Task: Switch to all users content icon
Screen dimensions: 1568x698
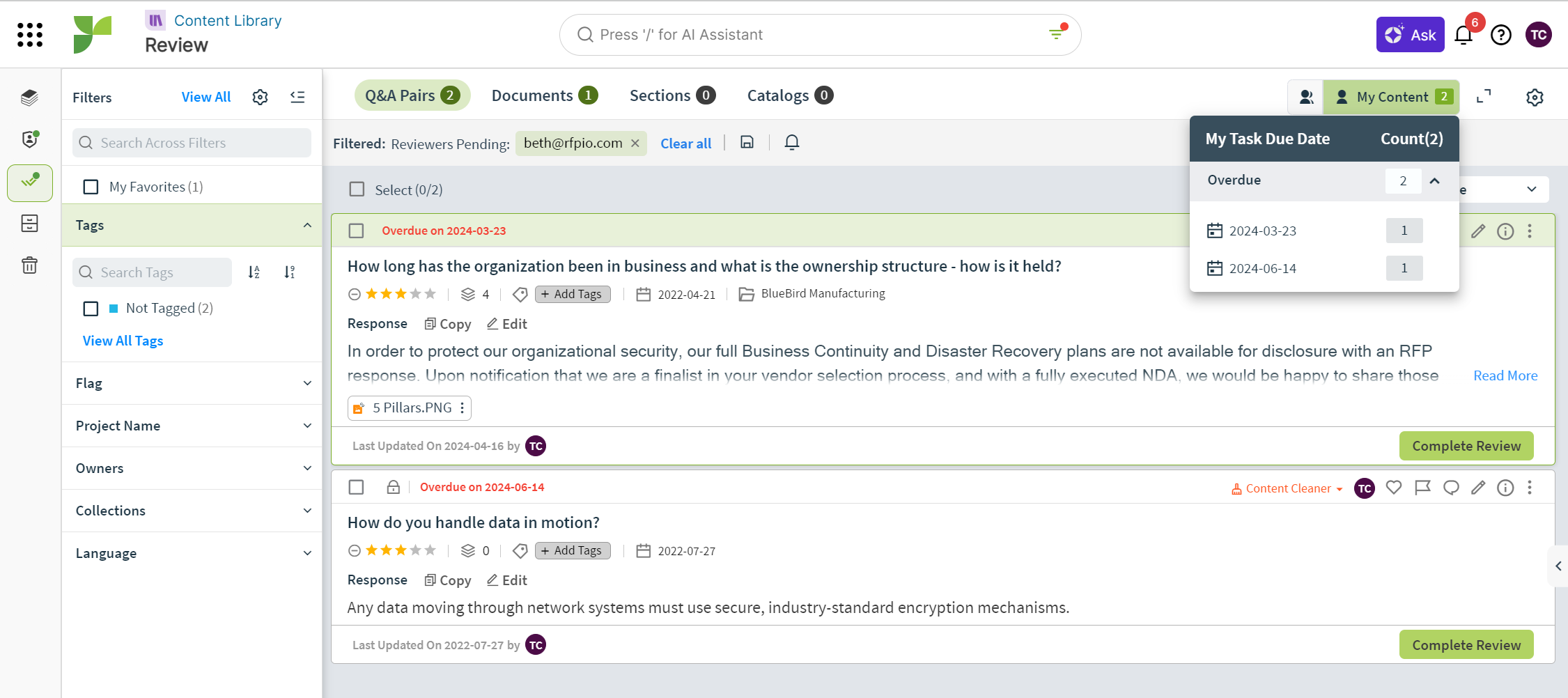Action: tap(1306, 98)
